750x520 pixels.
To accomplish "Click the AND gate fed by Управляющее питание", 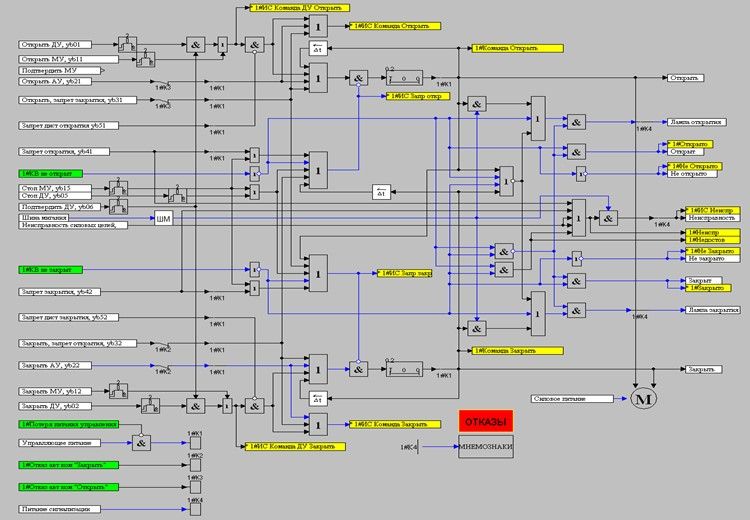I will (143, 443).
